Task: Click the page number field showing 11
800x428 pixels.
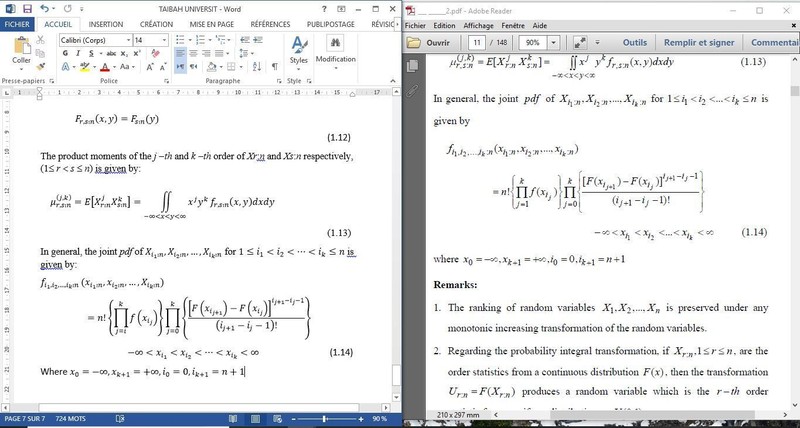Action: pyautogui.click(x=477, y=43)
